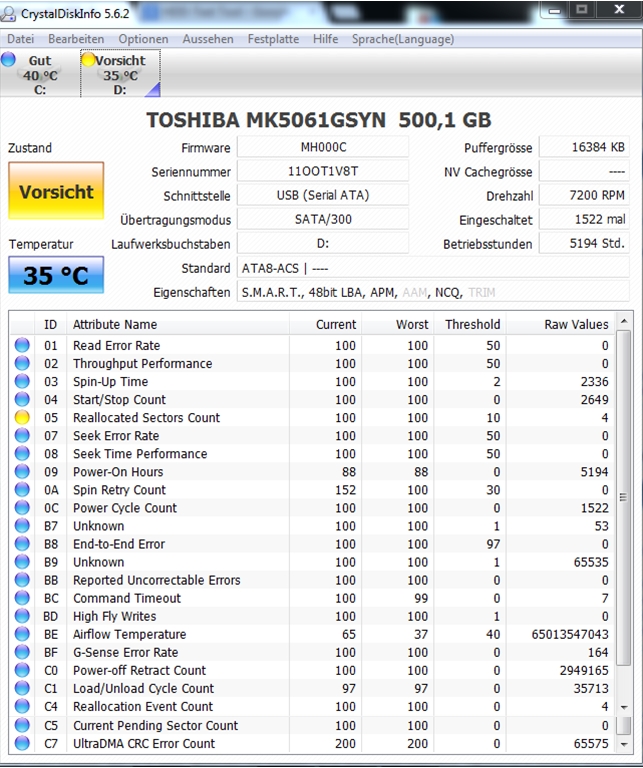Image resolution: width=643 pixels, height=768 pixels.
Task: Click status icon for Airflow Temperature
Action: pos(22,634)
